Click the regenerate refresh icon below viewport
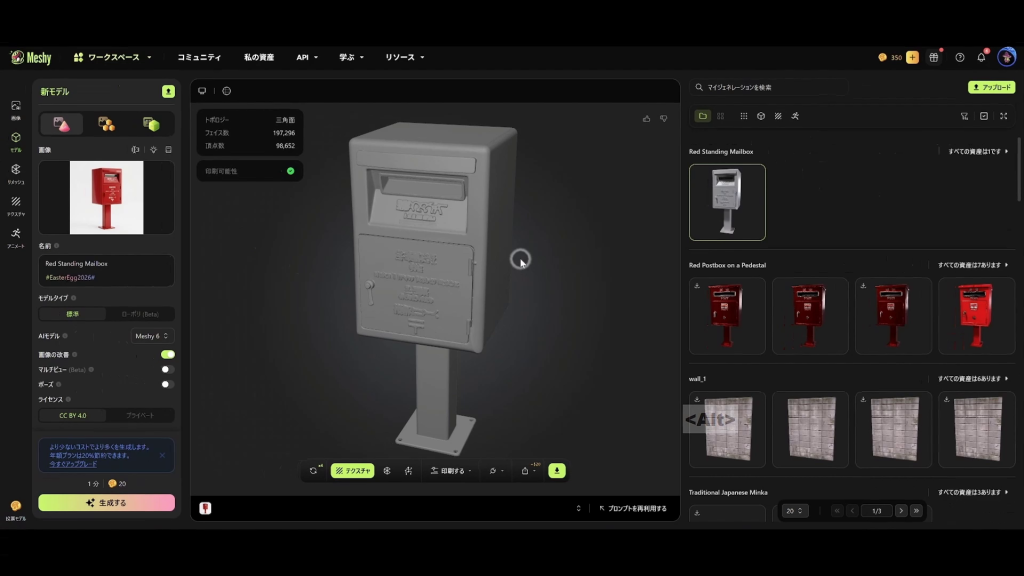This screenshot has height=576, width=1024. pyautogui.click(x=313, y=470)
